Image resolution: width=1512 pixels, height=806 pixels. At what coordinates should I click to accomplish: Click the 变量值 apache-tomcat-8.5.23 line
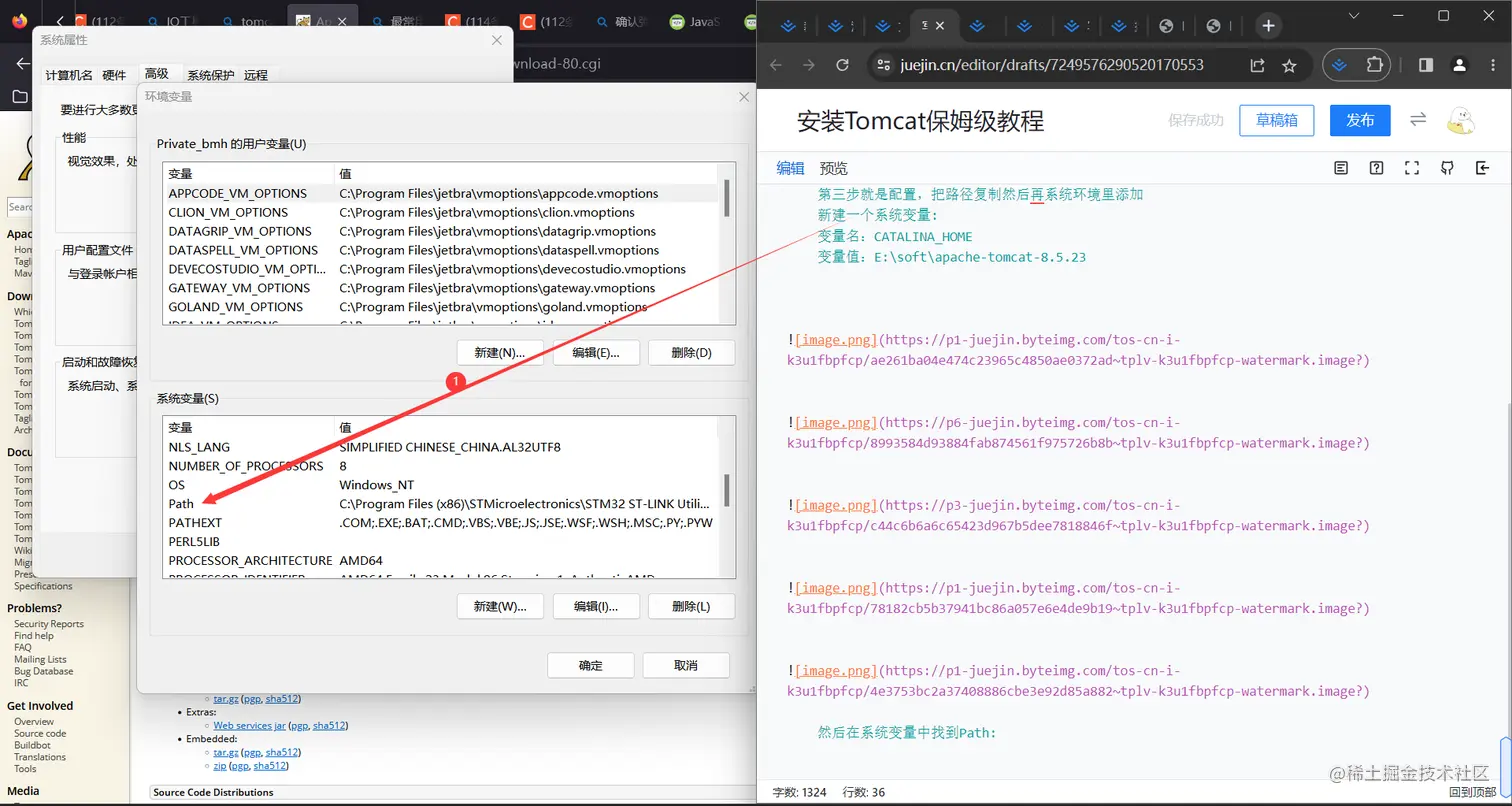click(x=952, y=257)
